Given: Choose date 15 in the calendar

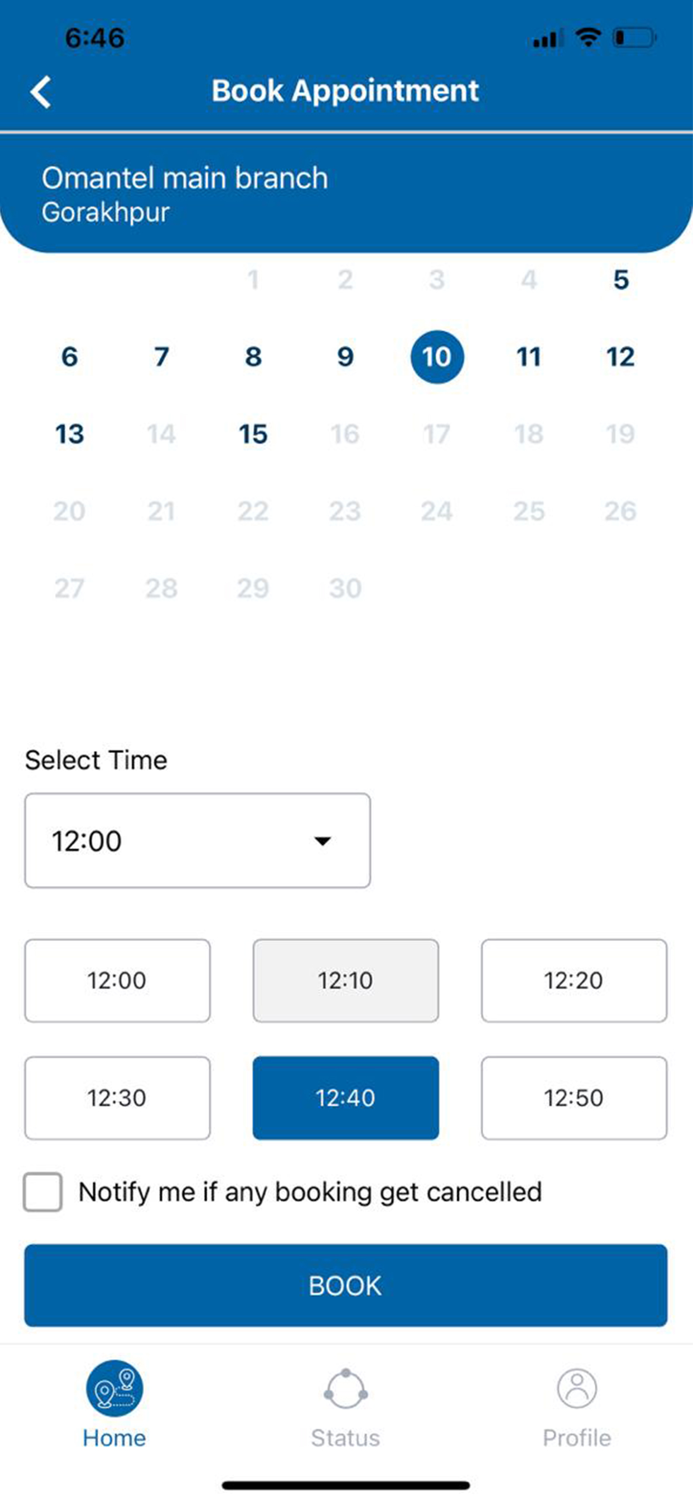Looking at the screenshot, I should click(x=253, y=434).
